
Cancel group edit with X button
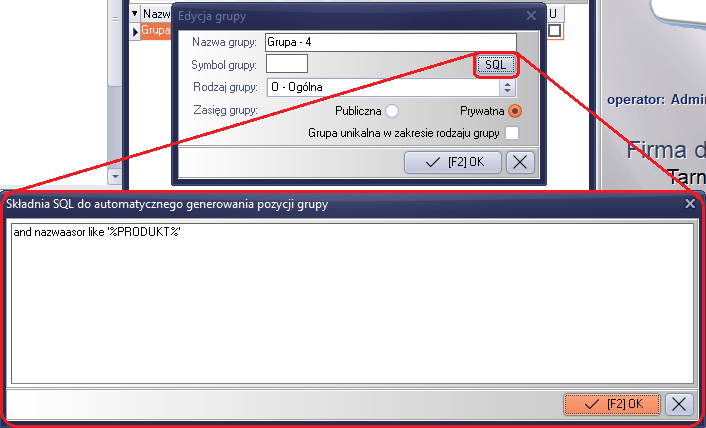pyautogui.click(x=520, y=162)
